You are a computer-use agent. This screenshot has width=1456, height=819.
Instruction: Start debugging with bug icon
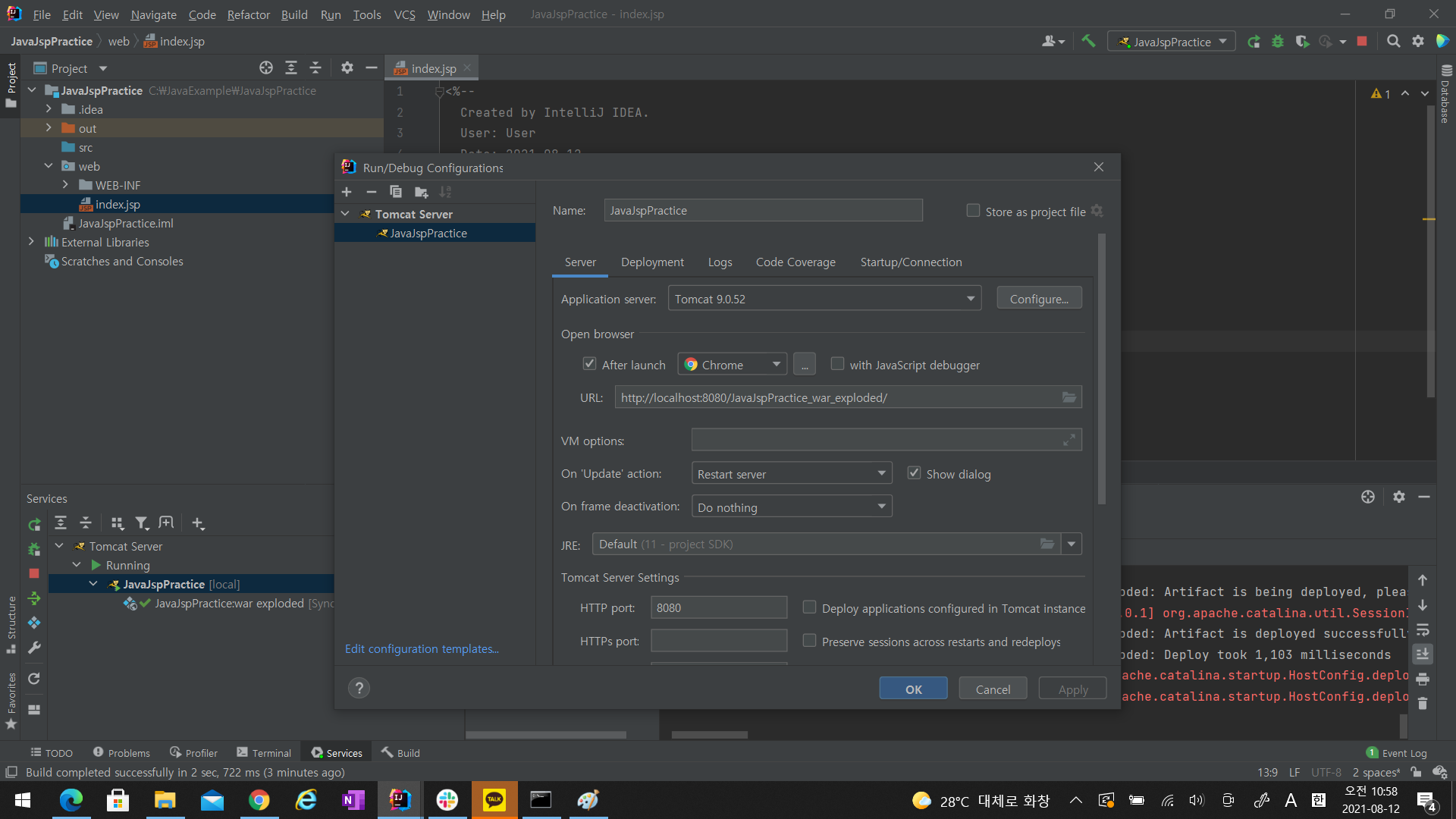[x=1278, y=42]
